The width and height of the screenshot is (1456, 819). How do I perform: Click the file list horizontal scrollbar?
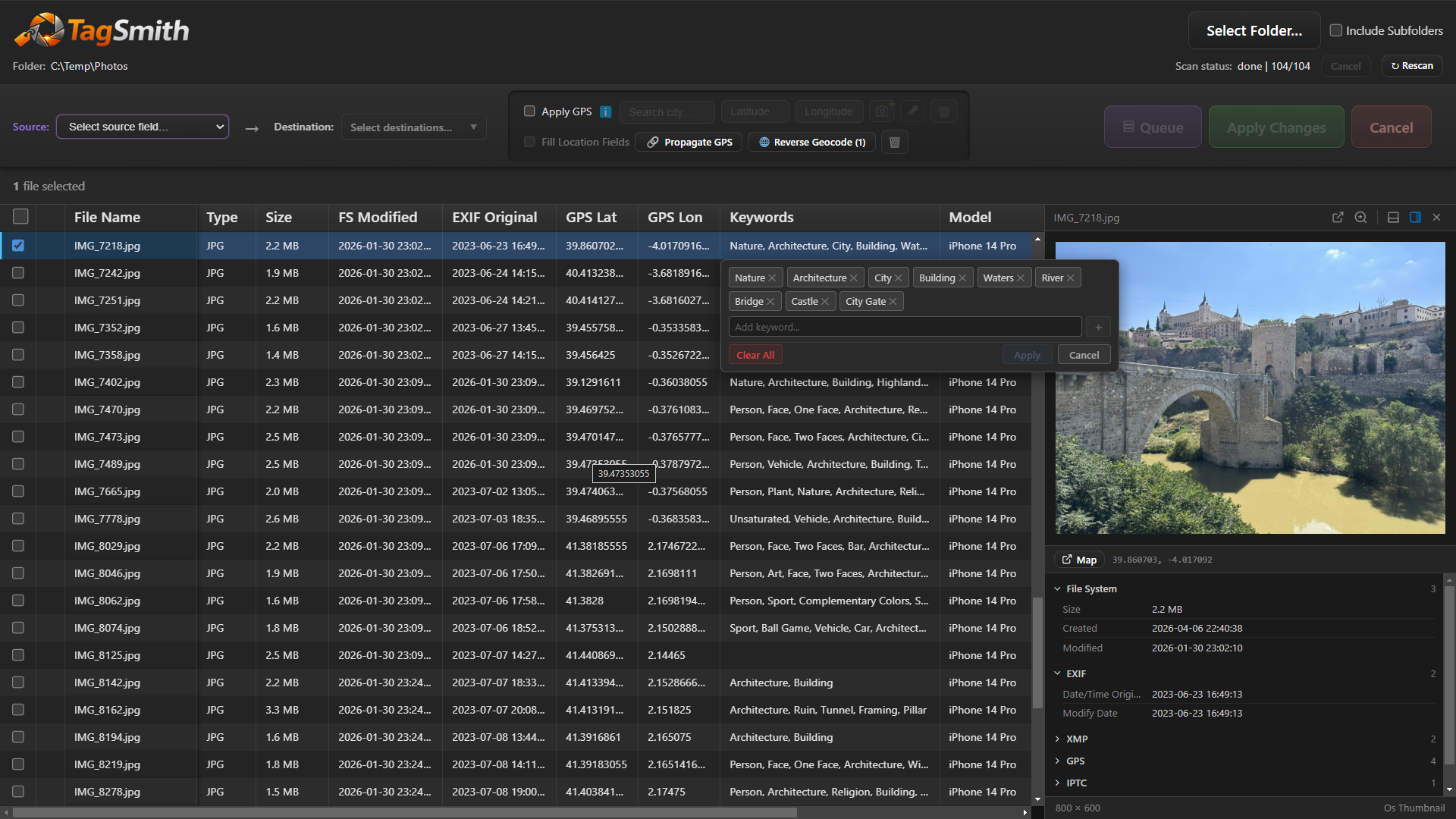pyautogui.click(x=405, y=812)
